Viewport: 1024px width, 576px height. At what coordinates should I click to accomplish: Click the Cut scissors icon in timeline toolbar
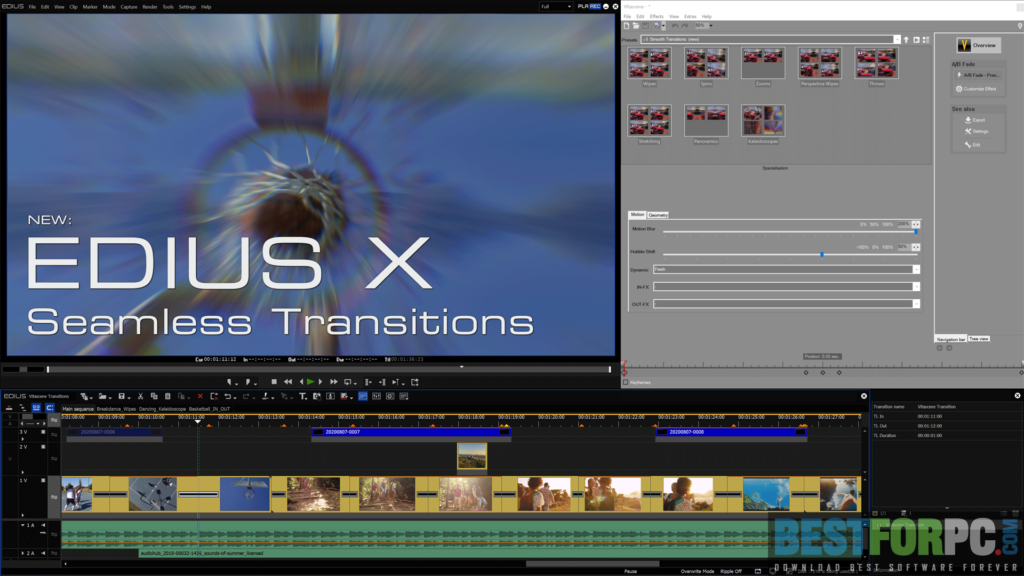click(x=140, y=396)
